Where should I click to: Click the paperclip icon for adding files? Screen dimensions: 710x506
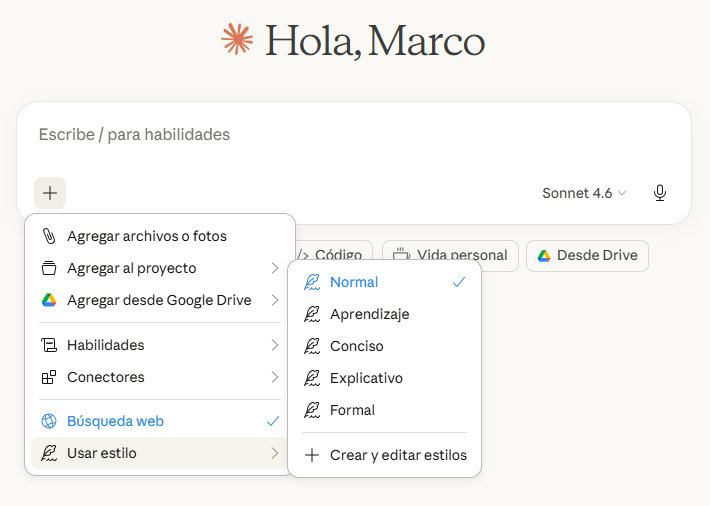tap(48, 236)
